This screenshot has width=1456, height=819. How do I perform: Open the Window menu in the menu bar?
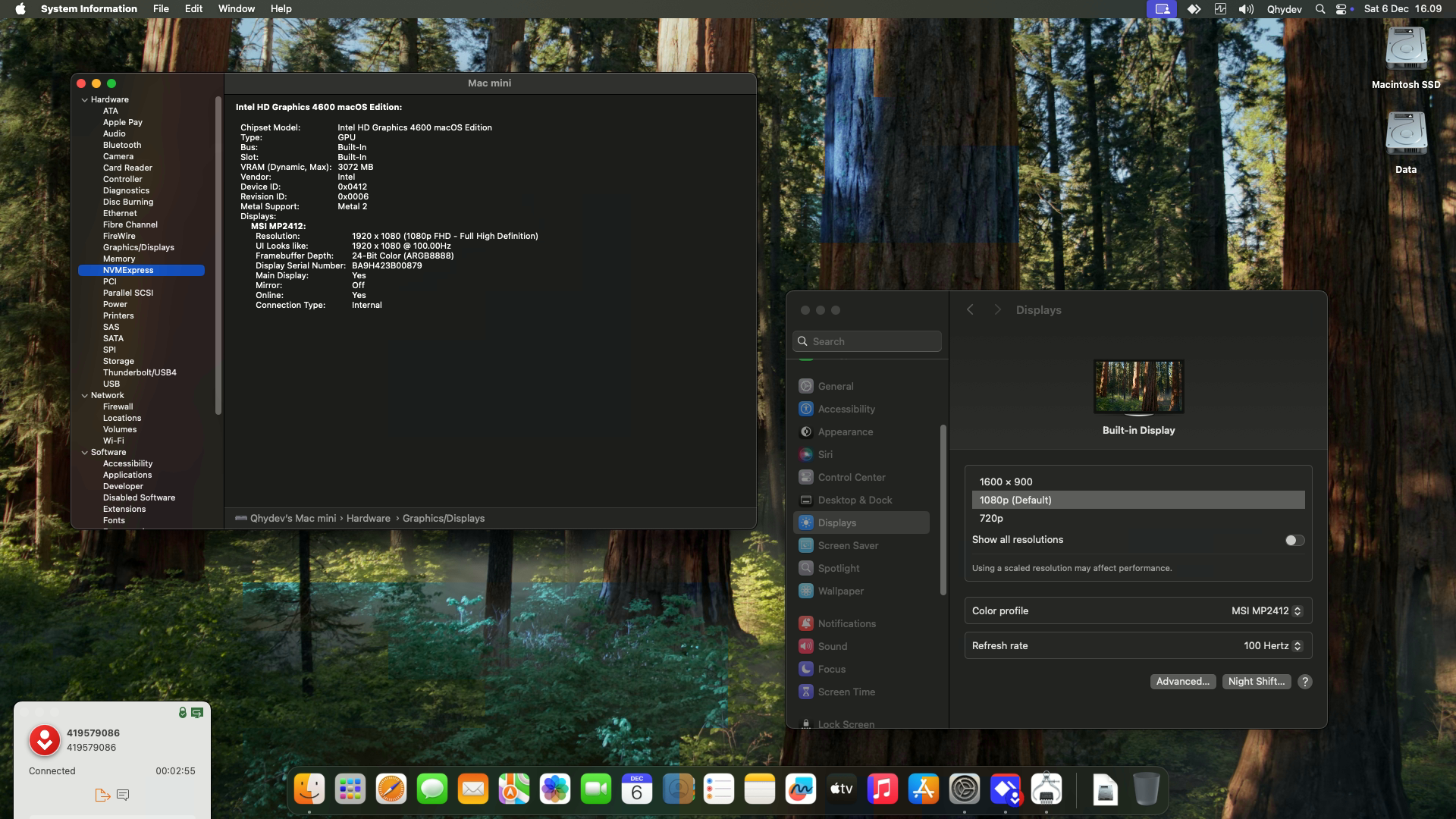click(236, 9)
